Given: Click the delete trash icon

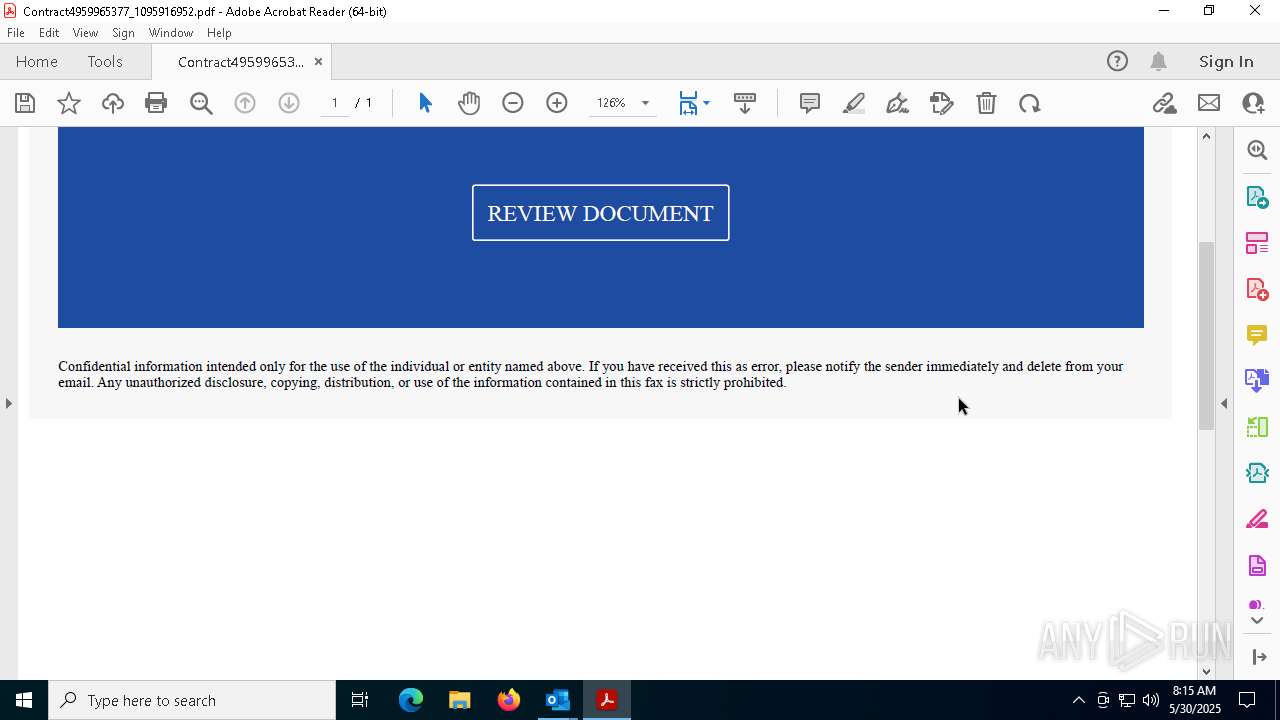Looking at the screenshot, I should 986,103.
